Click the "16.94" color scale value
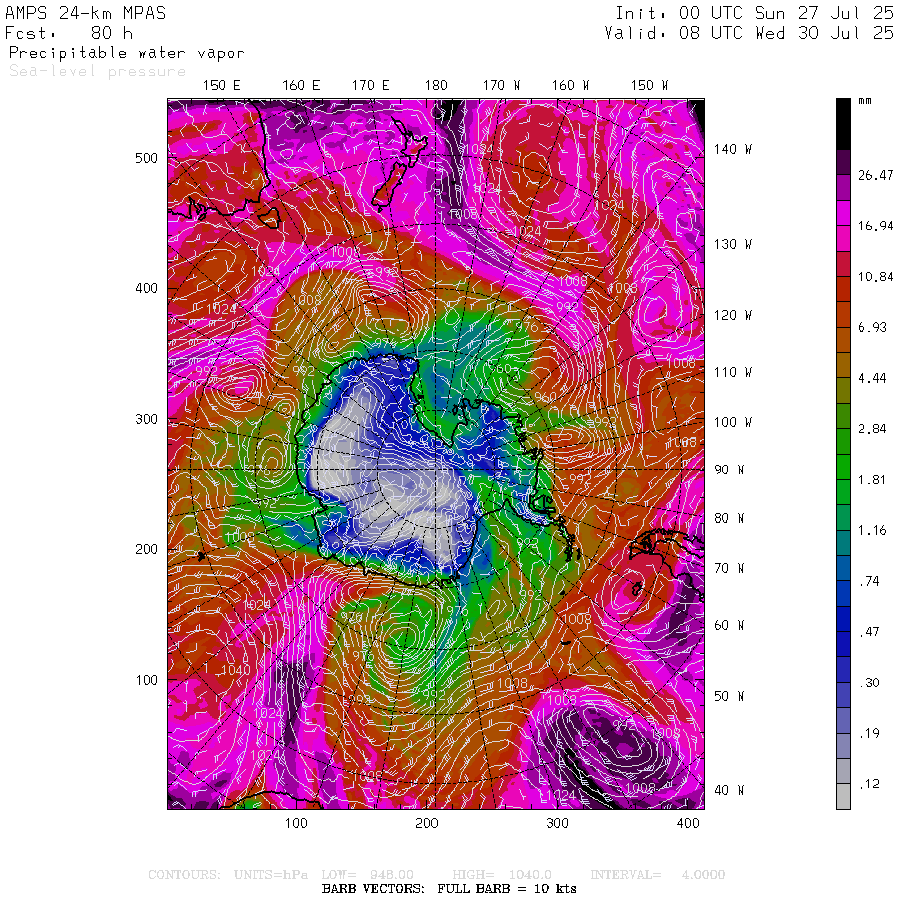The height and width of the screenshot is (900, 900). (876, 226)
